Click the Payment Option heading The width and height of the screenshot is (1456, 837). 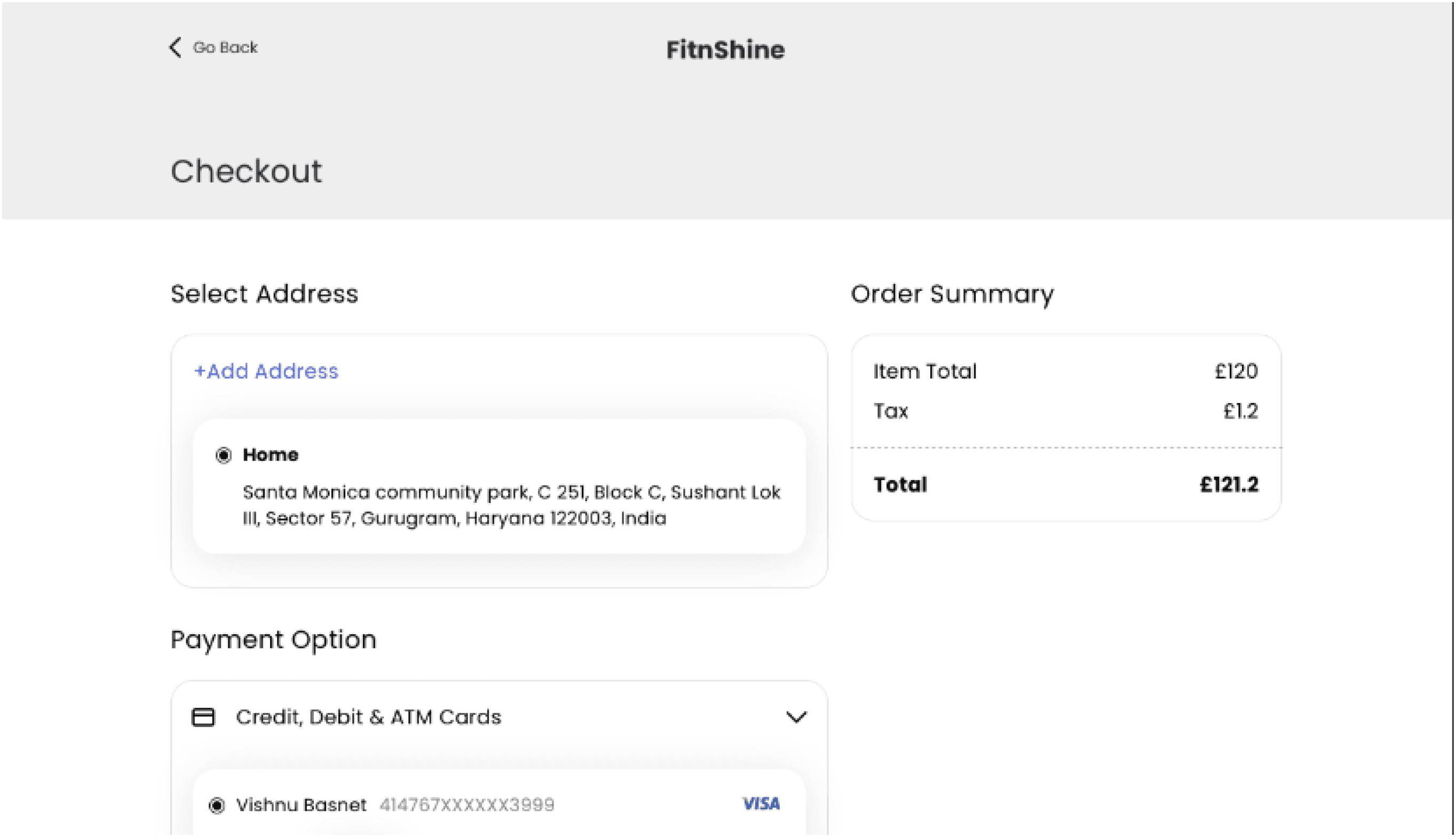tap(273, 641)
